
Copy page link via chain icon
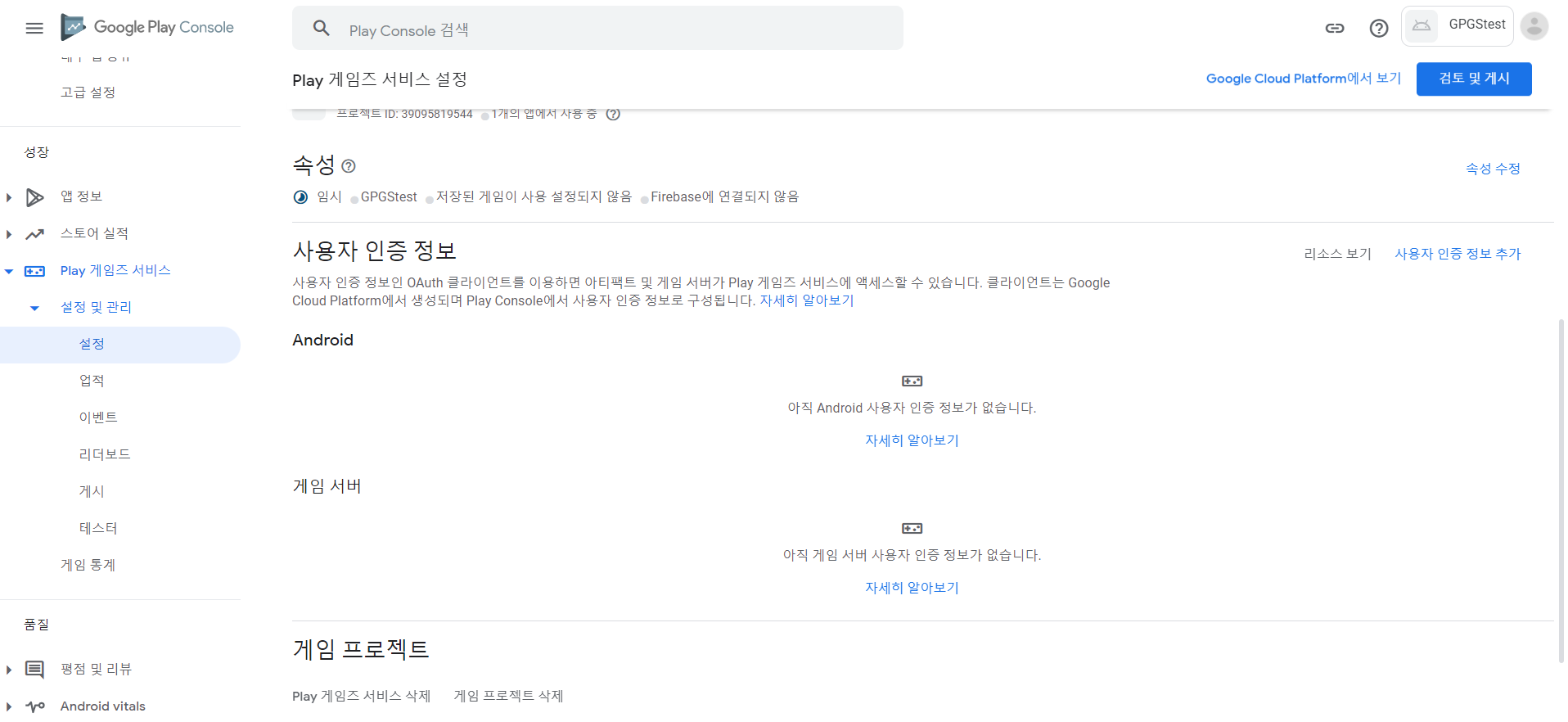[1335, 28]
